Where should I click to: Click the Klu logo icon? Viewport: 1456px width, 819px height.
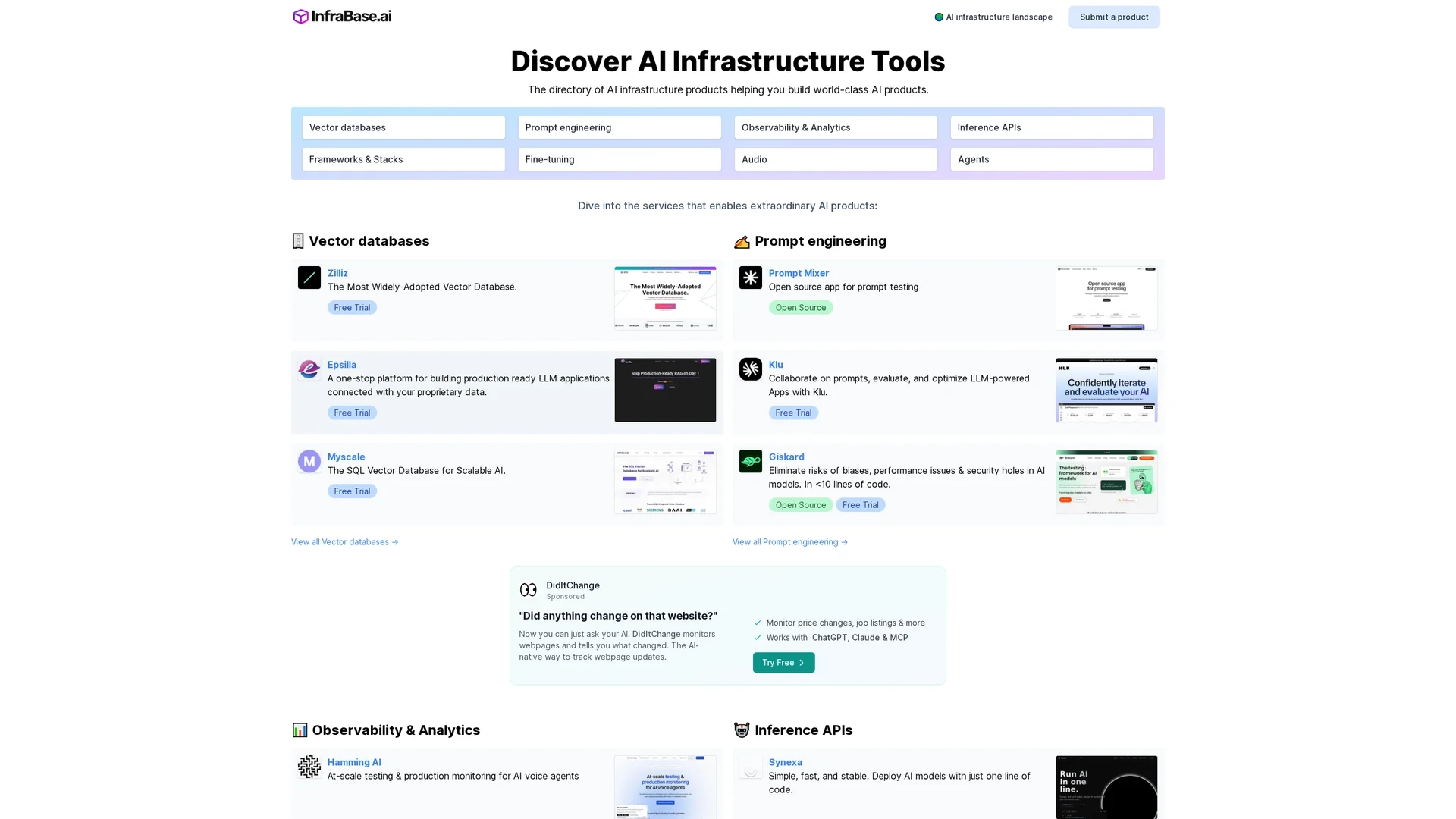point(751,369)
